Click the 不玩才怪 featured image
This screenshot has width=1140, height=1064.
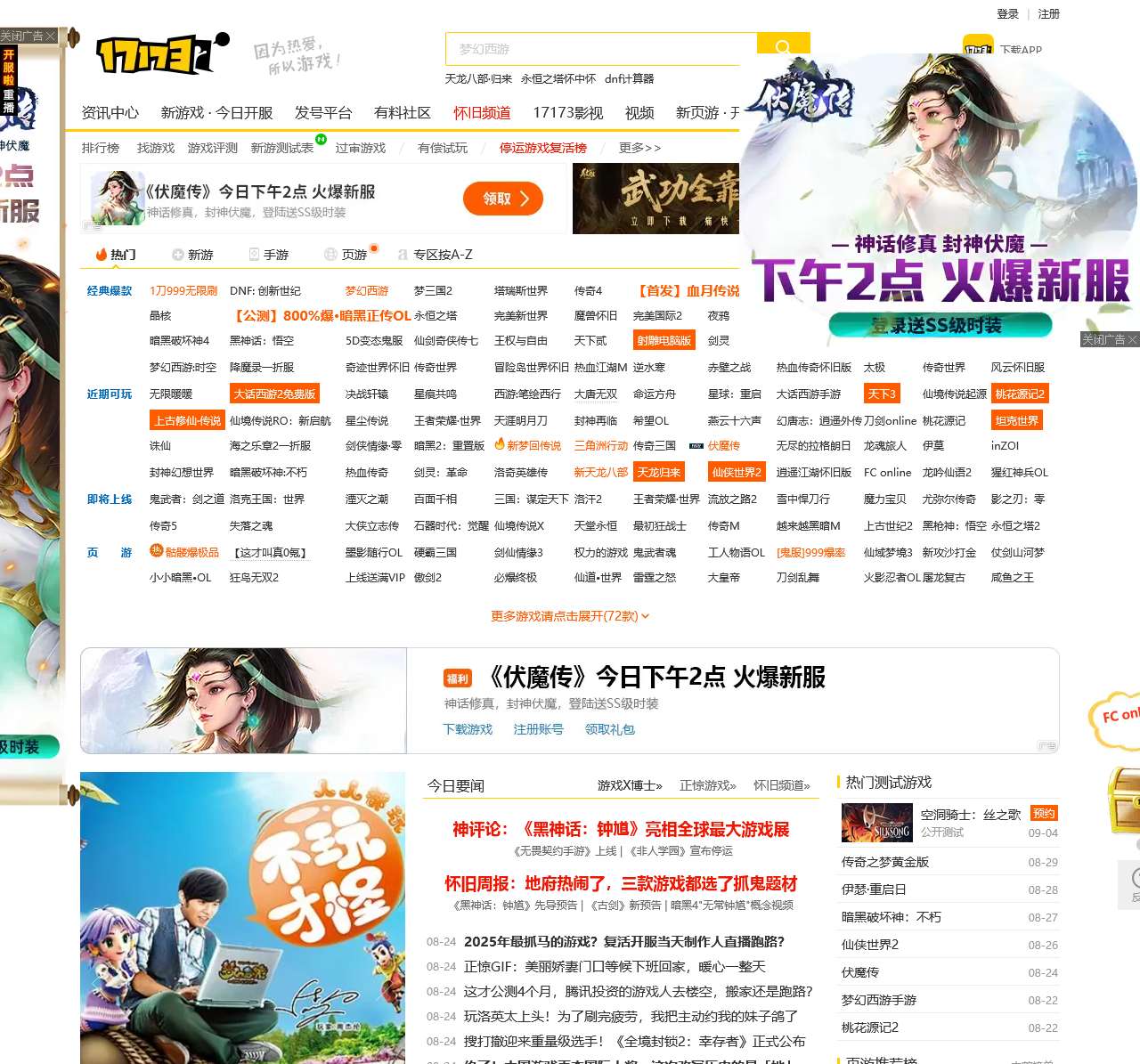243,918
